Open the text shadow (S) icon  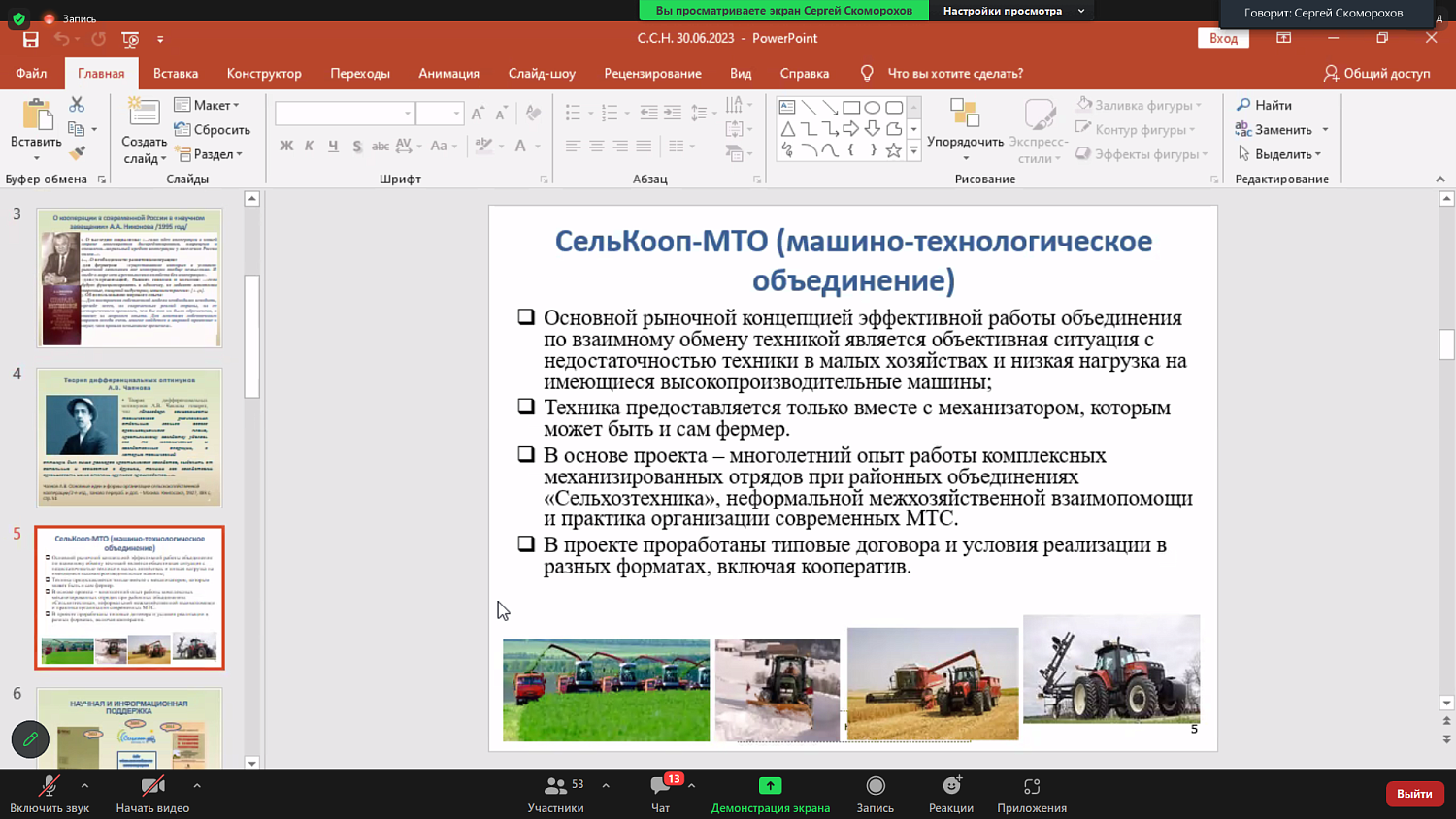coord(357,146)
